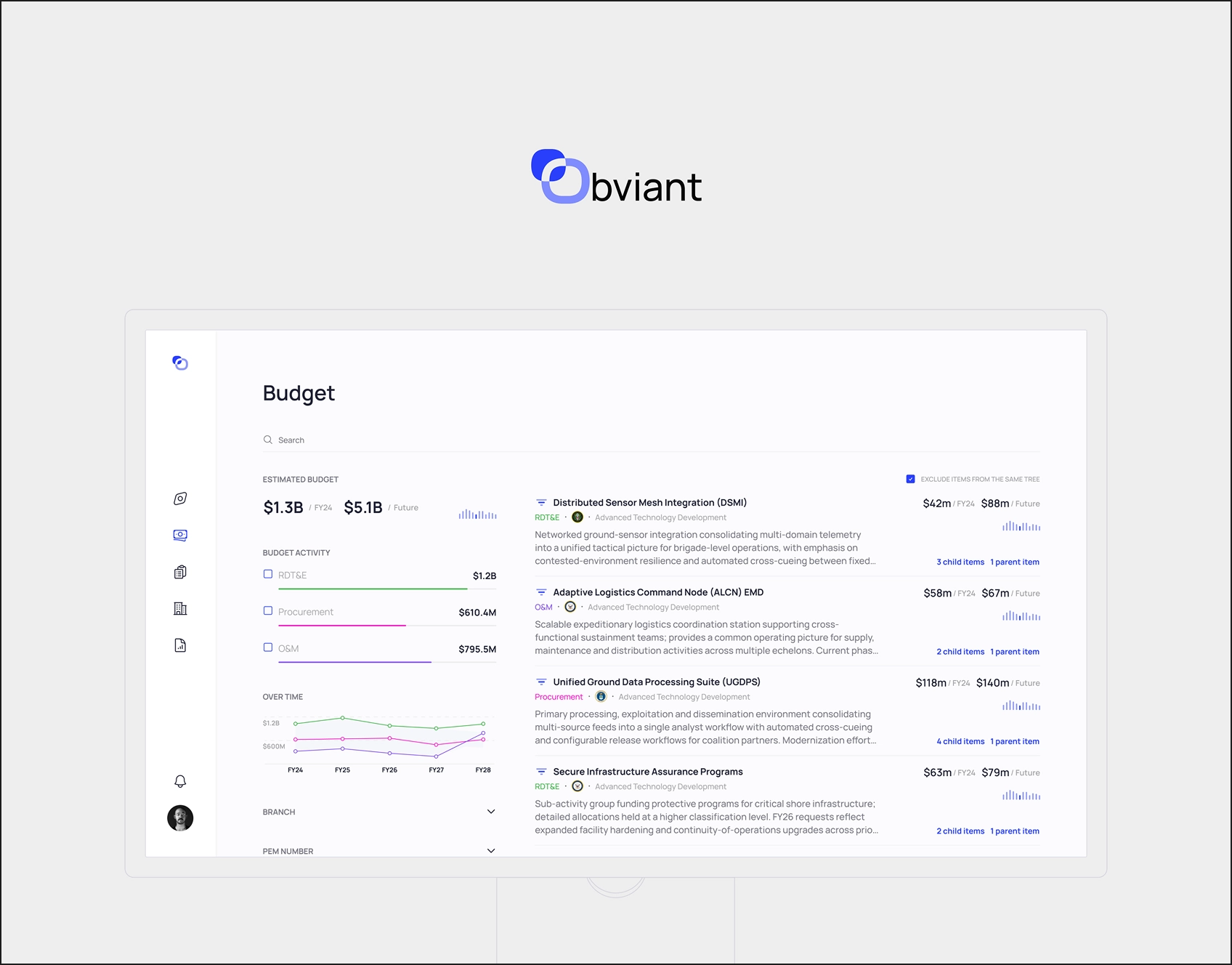The image size is (1232, 965).
Task: Open notifications bell icon
Action: point(180,781)
